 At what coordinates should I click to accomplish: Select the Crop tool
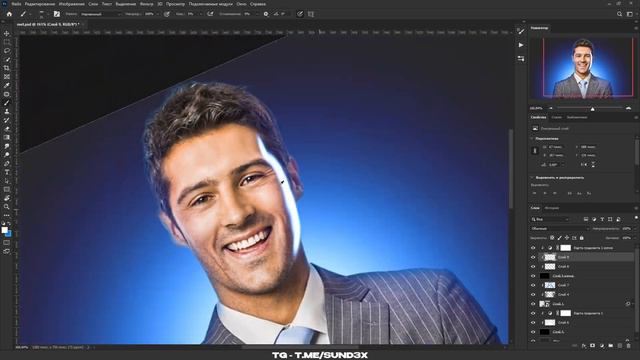tap(7, 68)
